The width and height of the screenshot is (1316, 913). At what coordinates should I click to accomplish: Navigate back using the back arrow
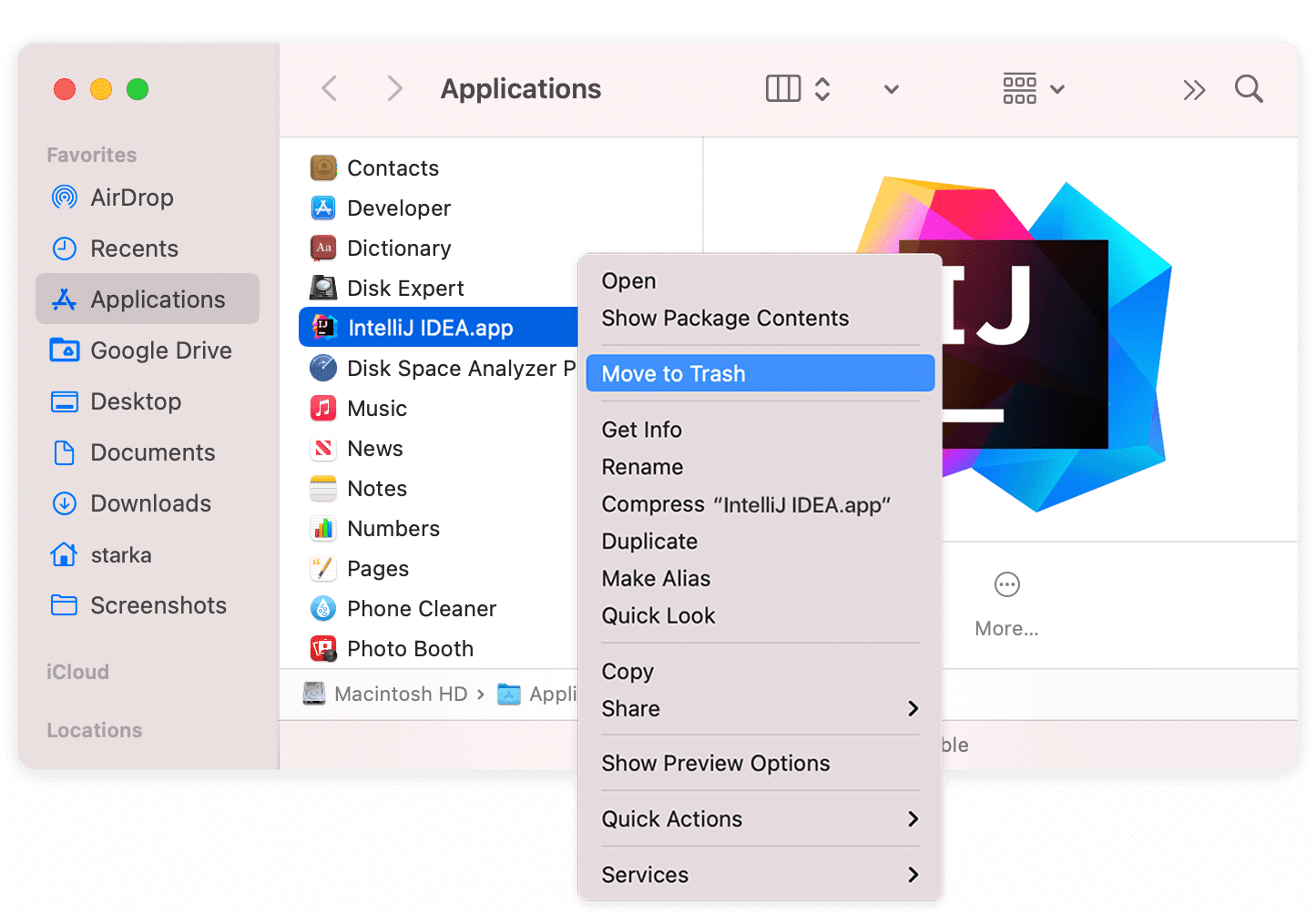coord(329,88)
